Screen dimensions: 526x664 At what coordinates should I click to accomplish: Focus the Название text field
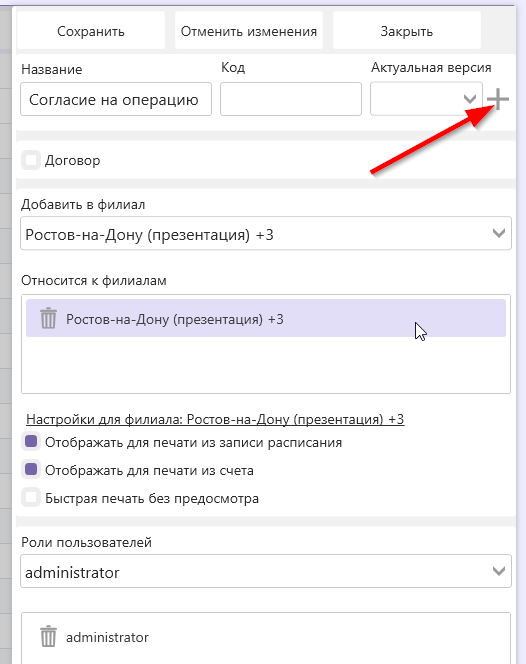coord(116,100)
